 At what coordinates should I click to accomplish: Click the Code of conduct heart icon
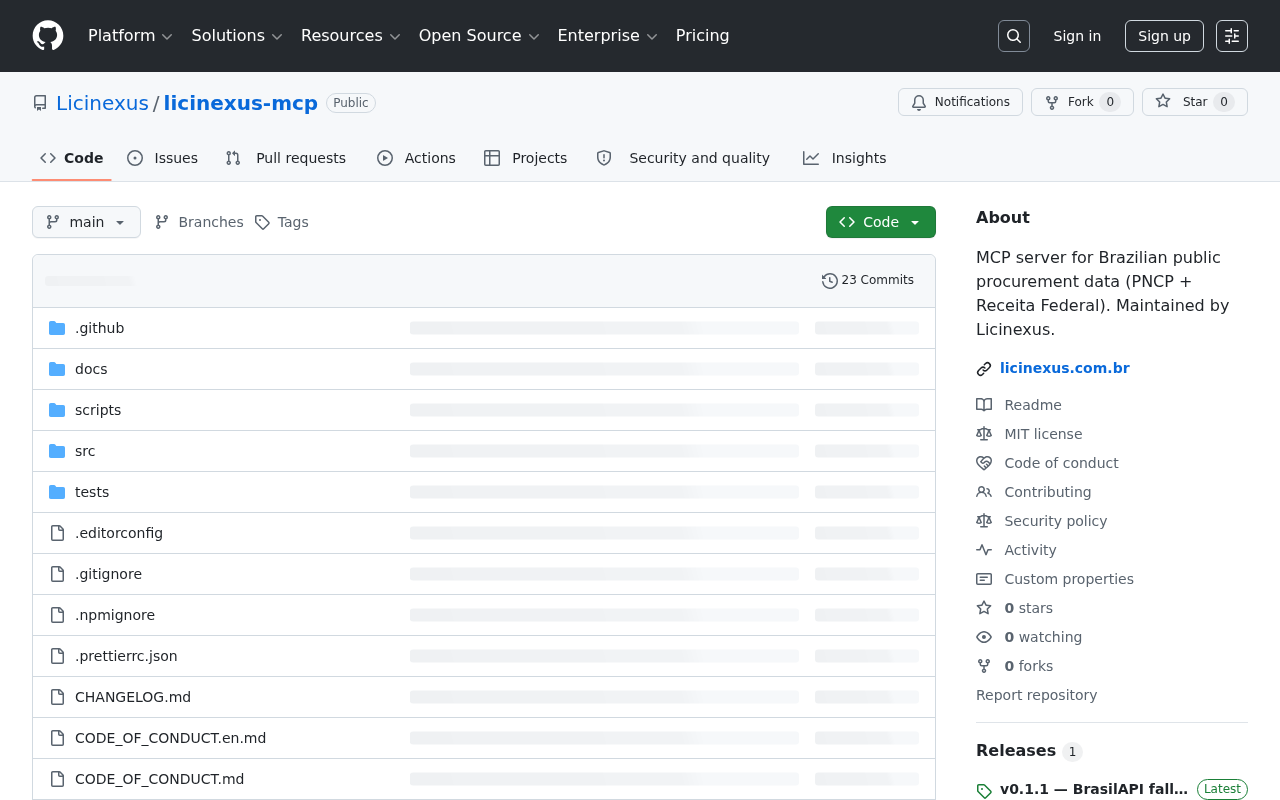pyautogui.click(x=984, y=463)
